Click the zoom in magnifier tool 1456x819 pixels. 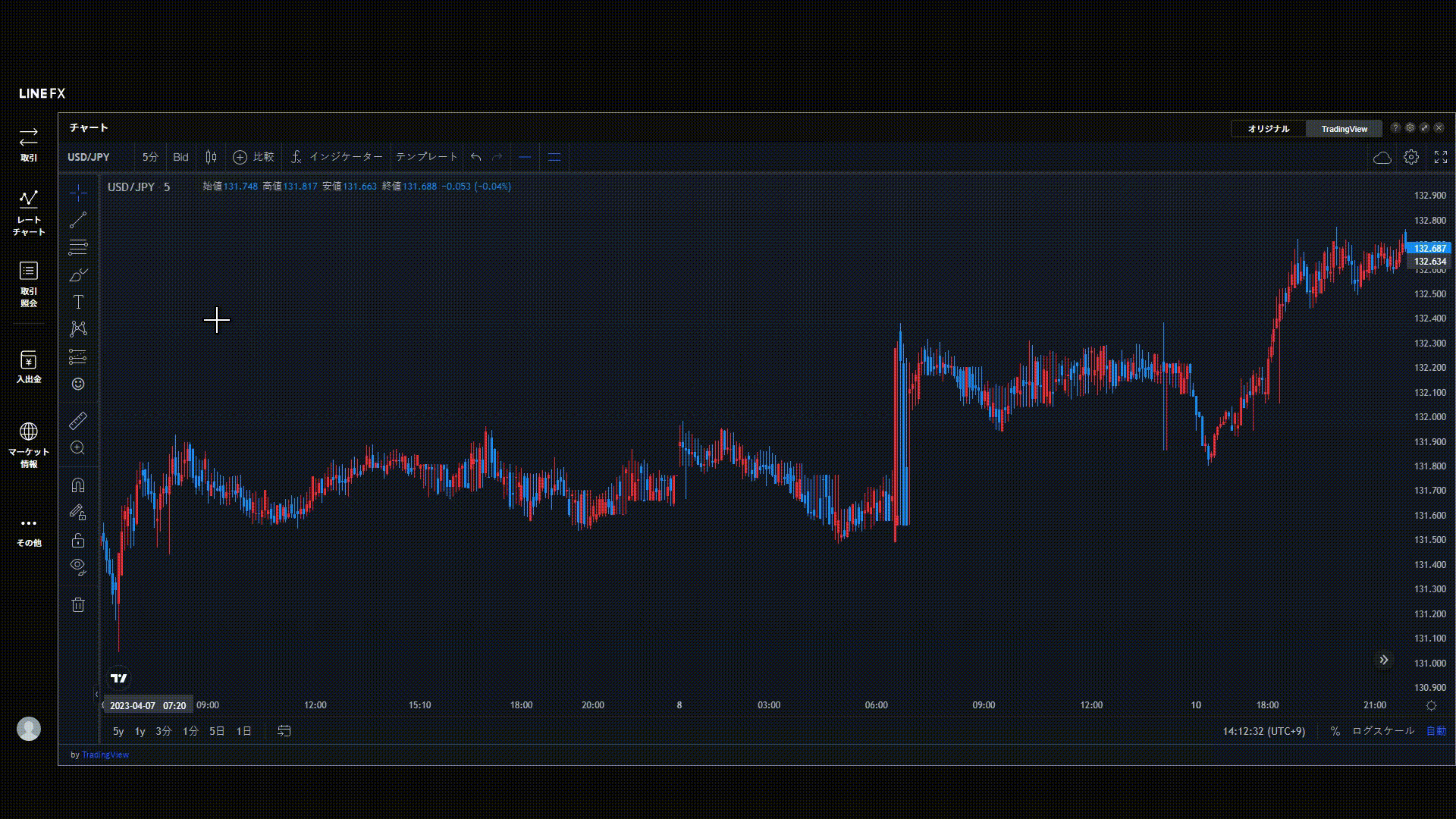tap(78, 448)
